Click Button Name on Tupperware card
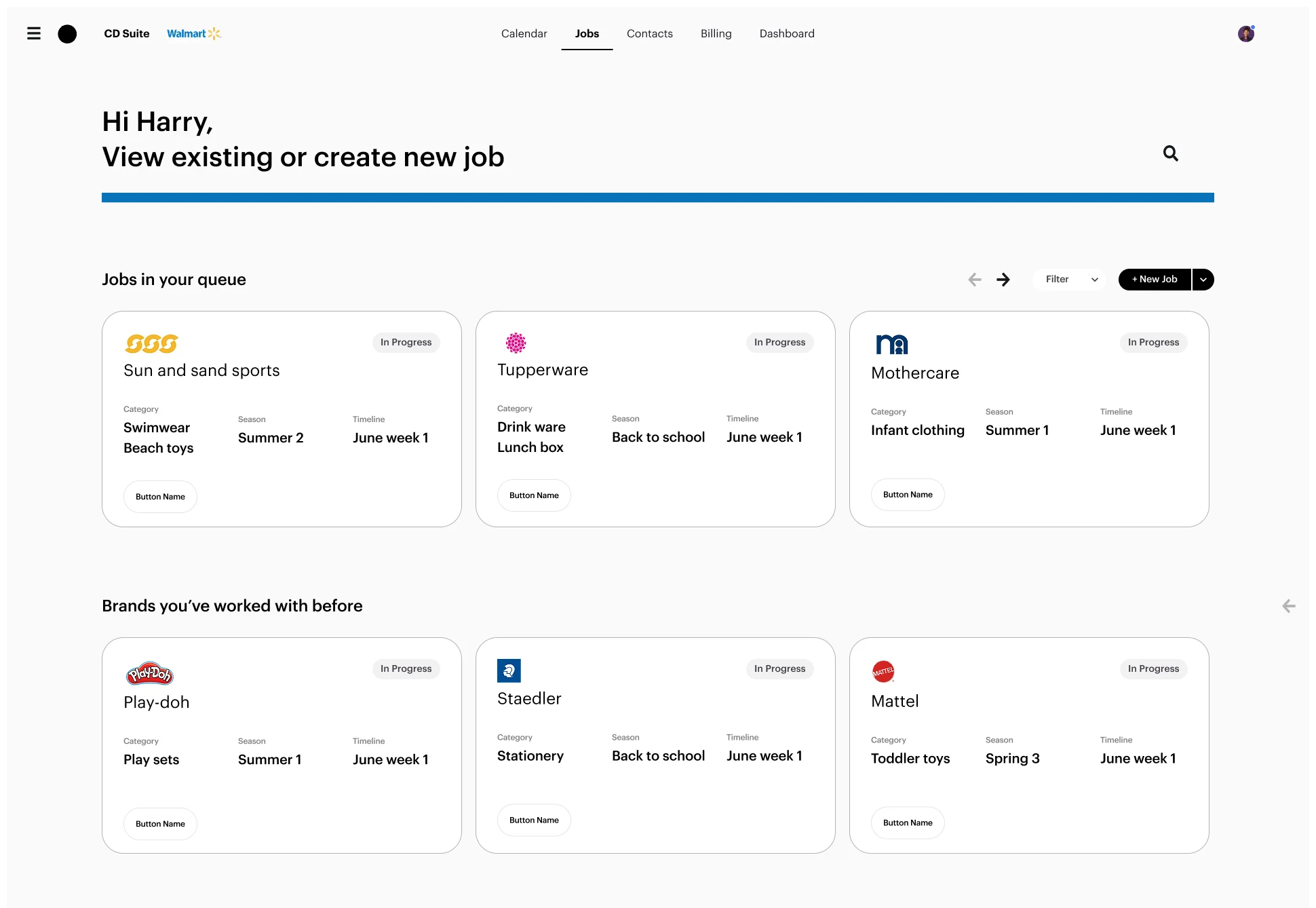Image resolution: width=1316 pixels, height=908 pixels. (534, 495)
